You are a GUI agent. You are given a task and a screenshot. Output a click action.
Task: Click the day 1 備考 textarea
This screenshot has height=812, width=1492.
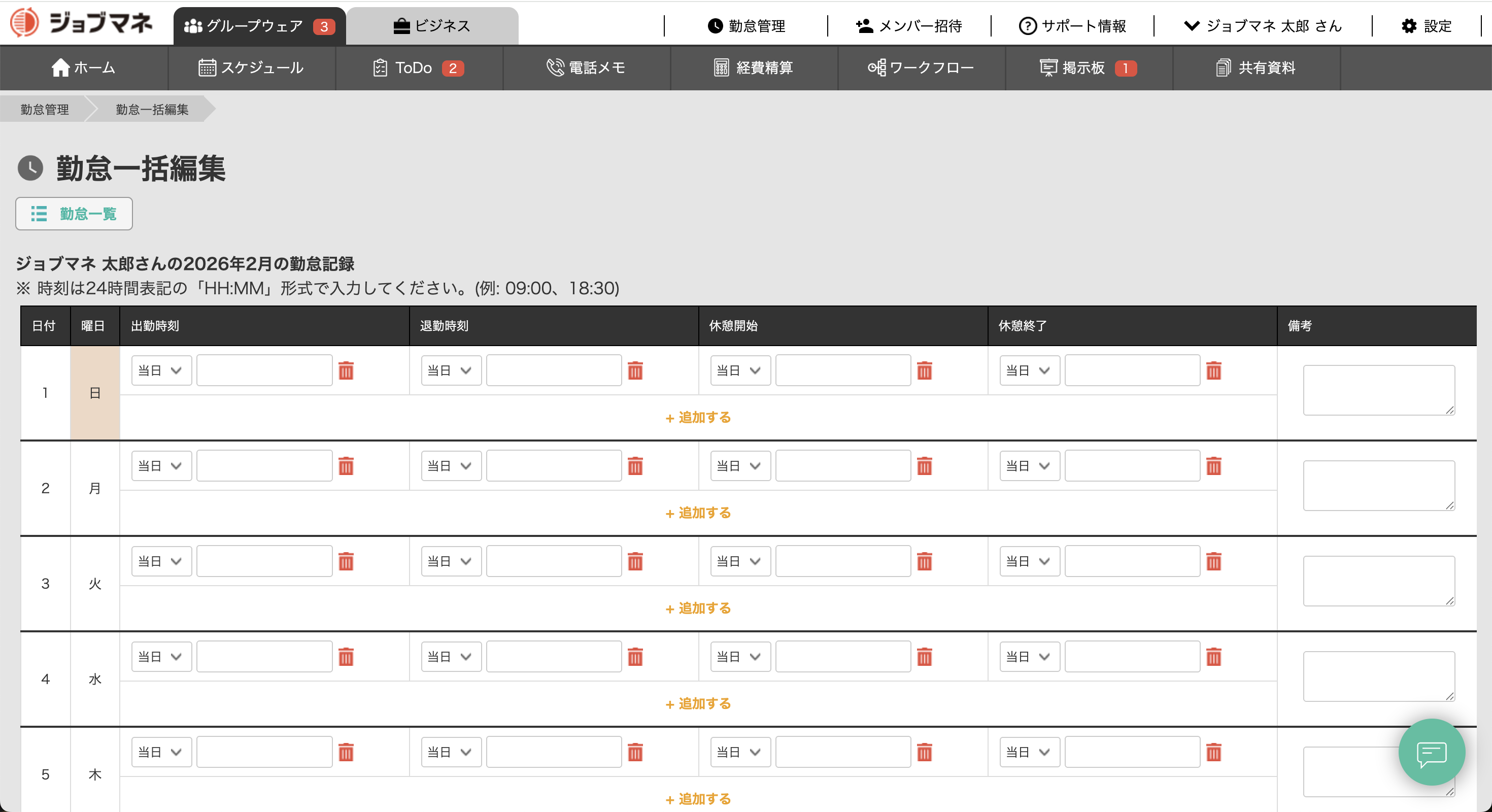(x=1378, y=390)
